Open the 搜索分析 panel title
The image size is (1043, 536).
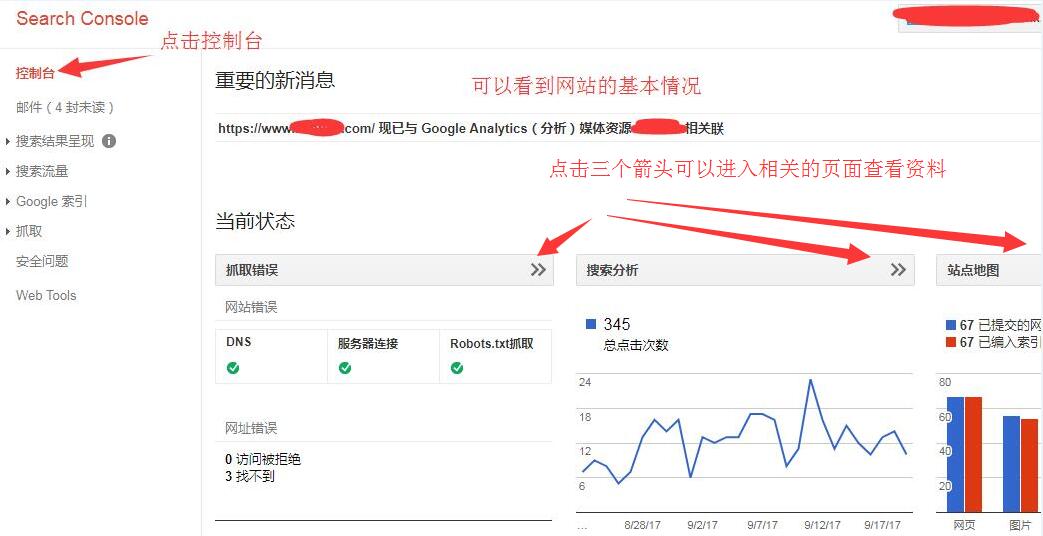(x=612, y=270)
